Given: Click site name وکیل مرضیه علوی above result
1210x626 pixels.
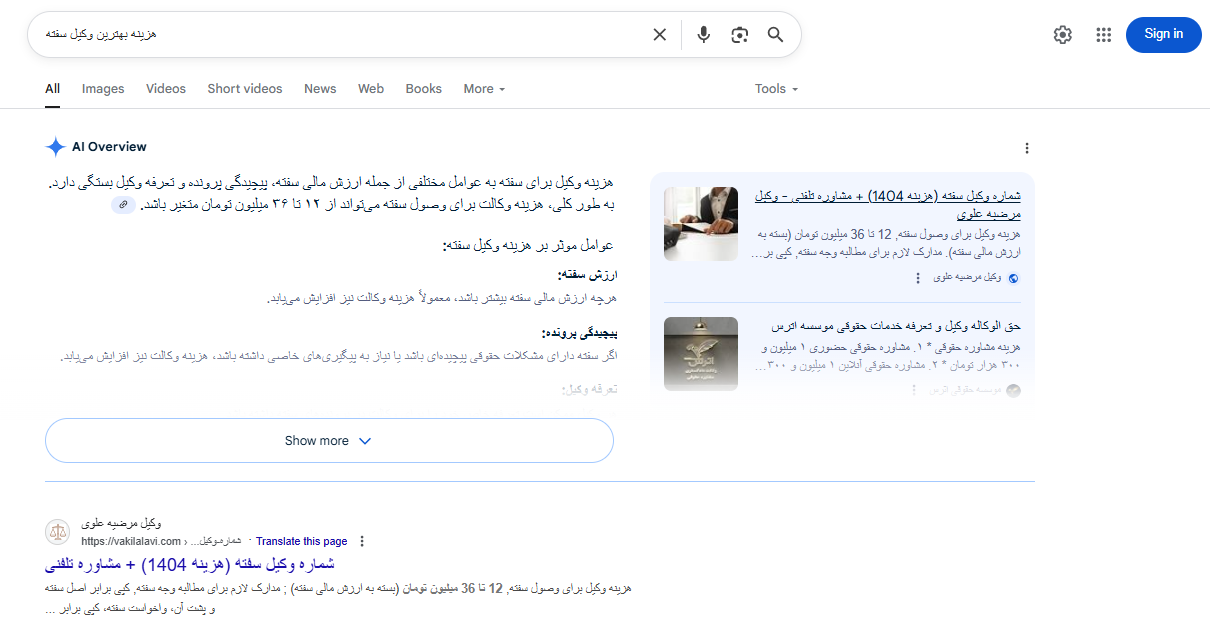Looking at the screenshot, I should point(121,523).
